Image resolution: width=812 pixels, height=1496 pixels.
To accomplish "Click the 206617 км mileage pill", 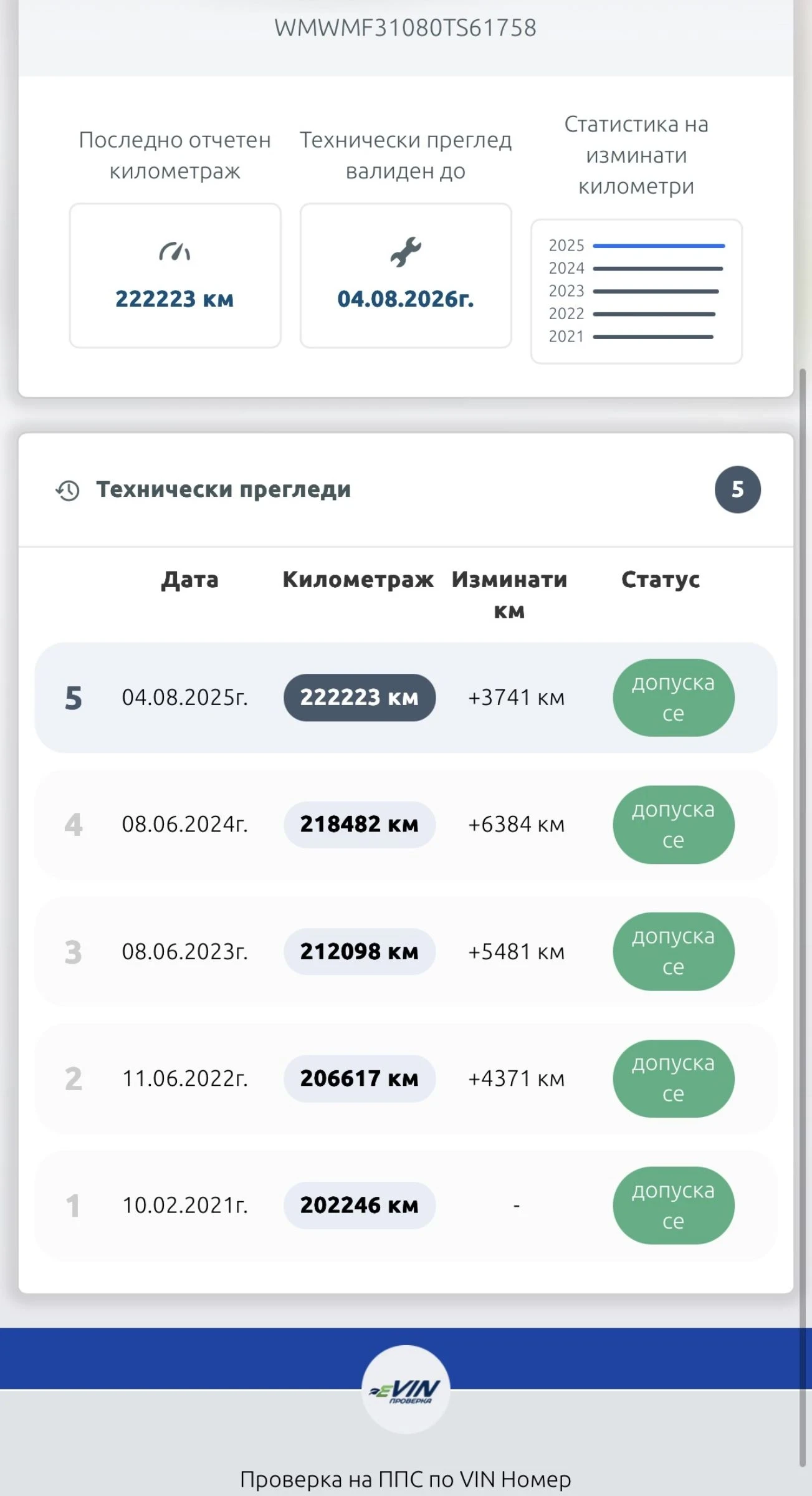I will [360, 1078].
